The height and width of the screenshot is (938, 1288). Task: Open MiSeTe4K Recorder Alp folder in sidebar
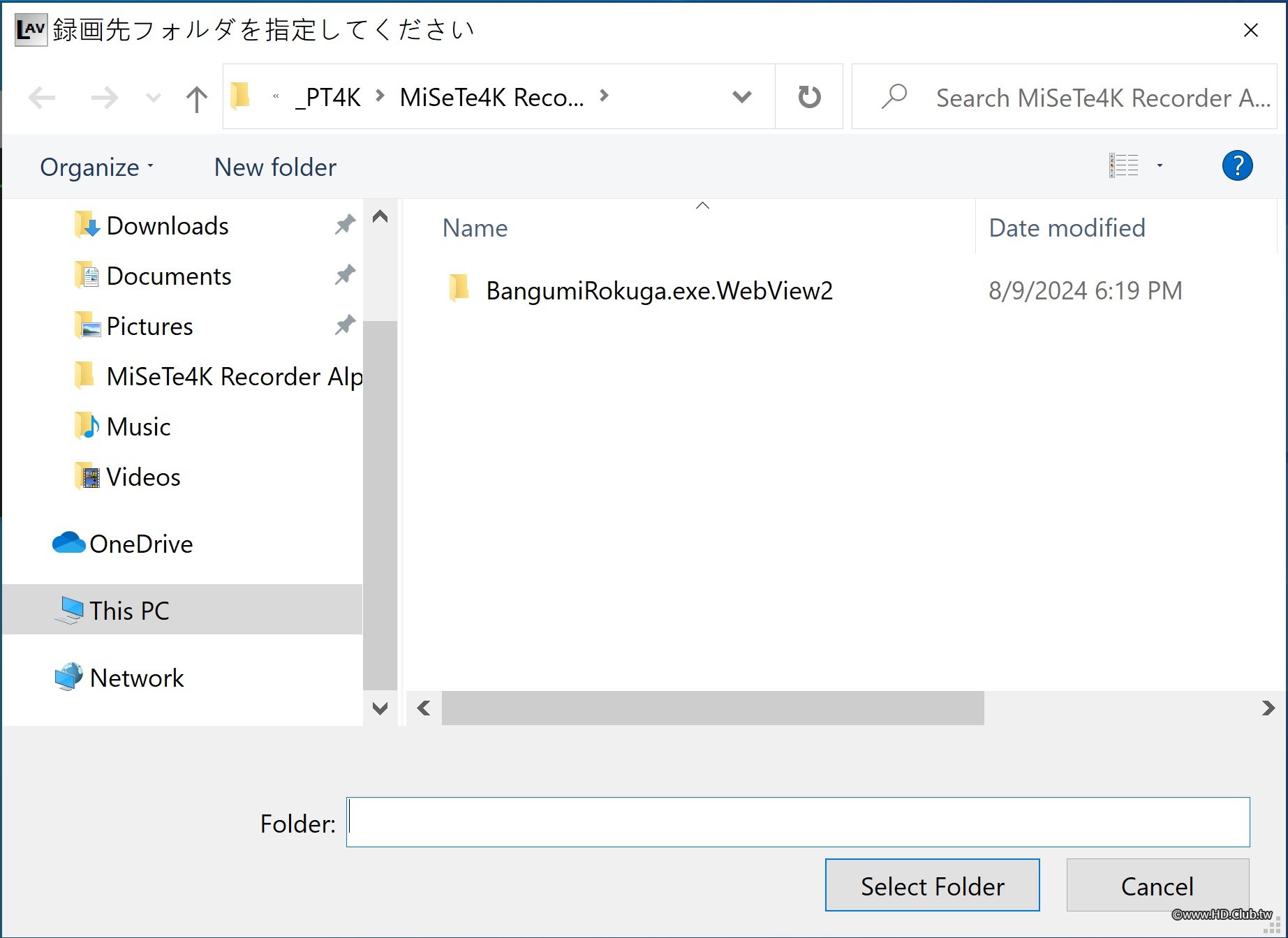[234, 376]
